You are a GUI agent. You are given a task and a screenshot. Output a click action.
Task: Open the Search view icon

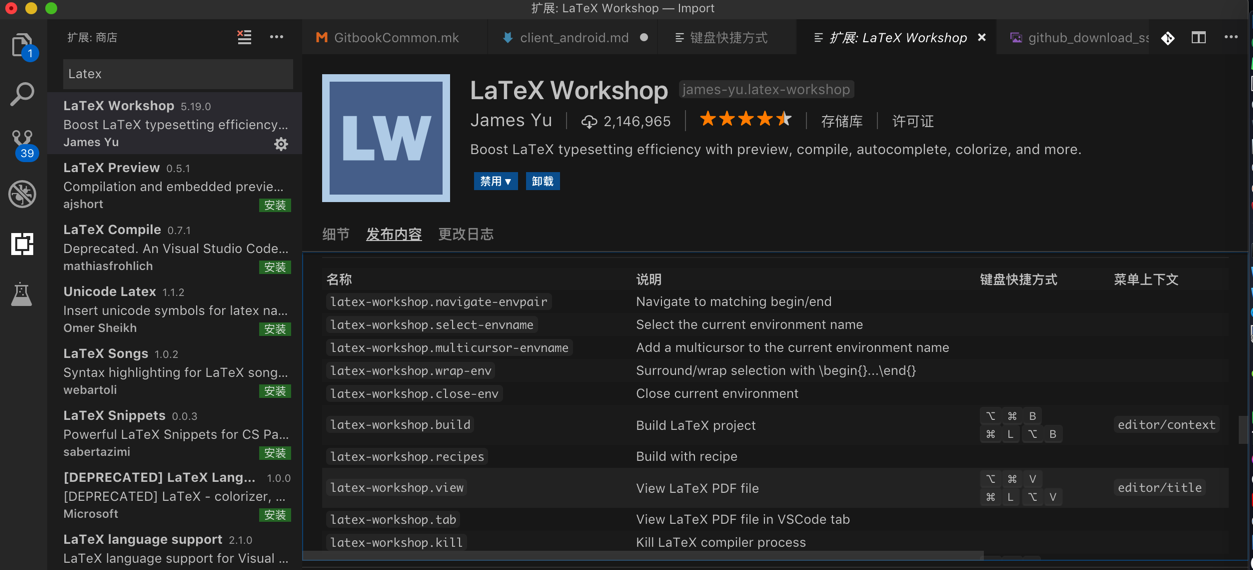pyautogui.click(x=22, y=94)
